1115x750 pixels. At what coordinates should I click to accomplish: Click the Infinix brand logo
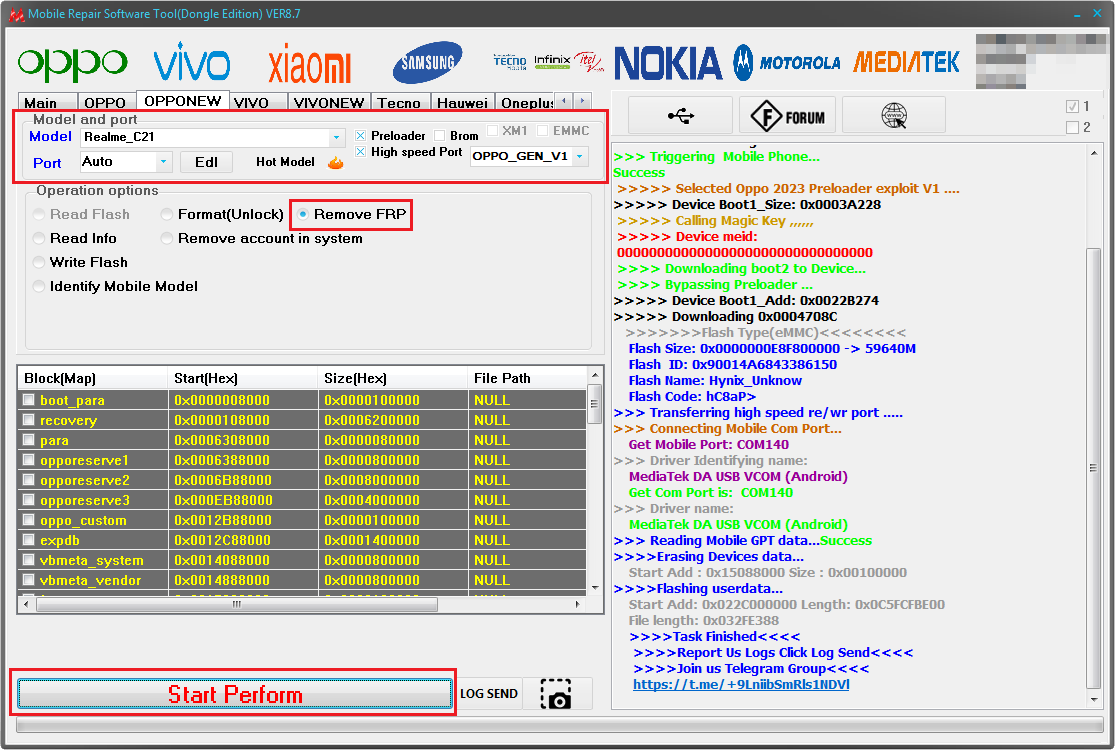point(553,61)
